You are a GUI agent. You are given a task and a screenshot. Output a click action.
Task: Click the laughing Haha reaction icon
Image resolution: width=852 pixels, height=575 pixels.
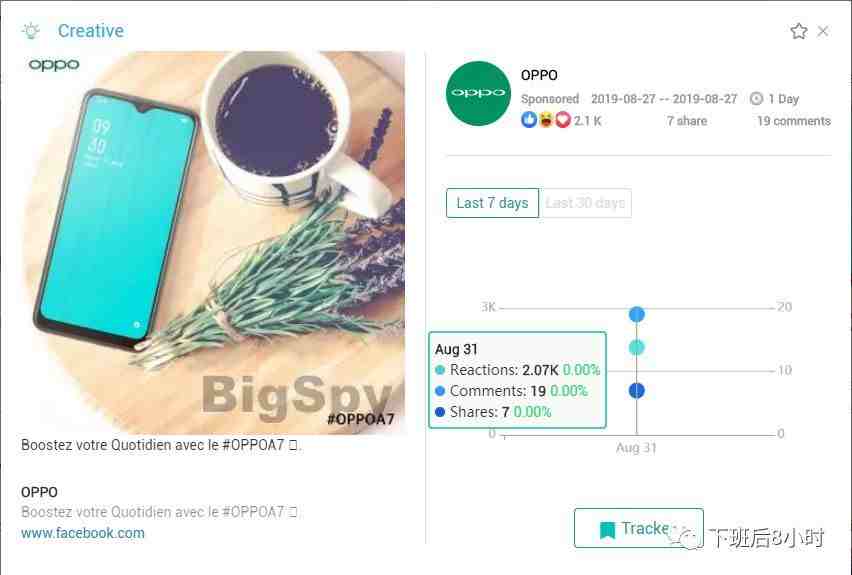(546, 120)
